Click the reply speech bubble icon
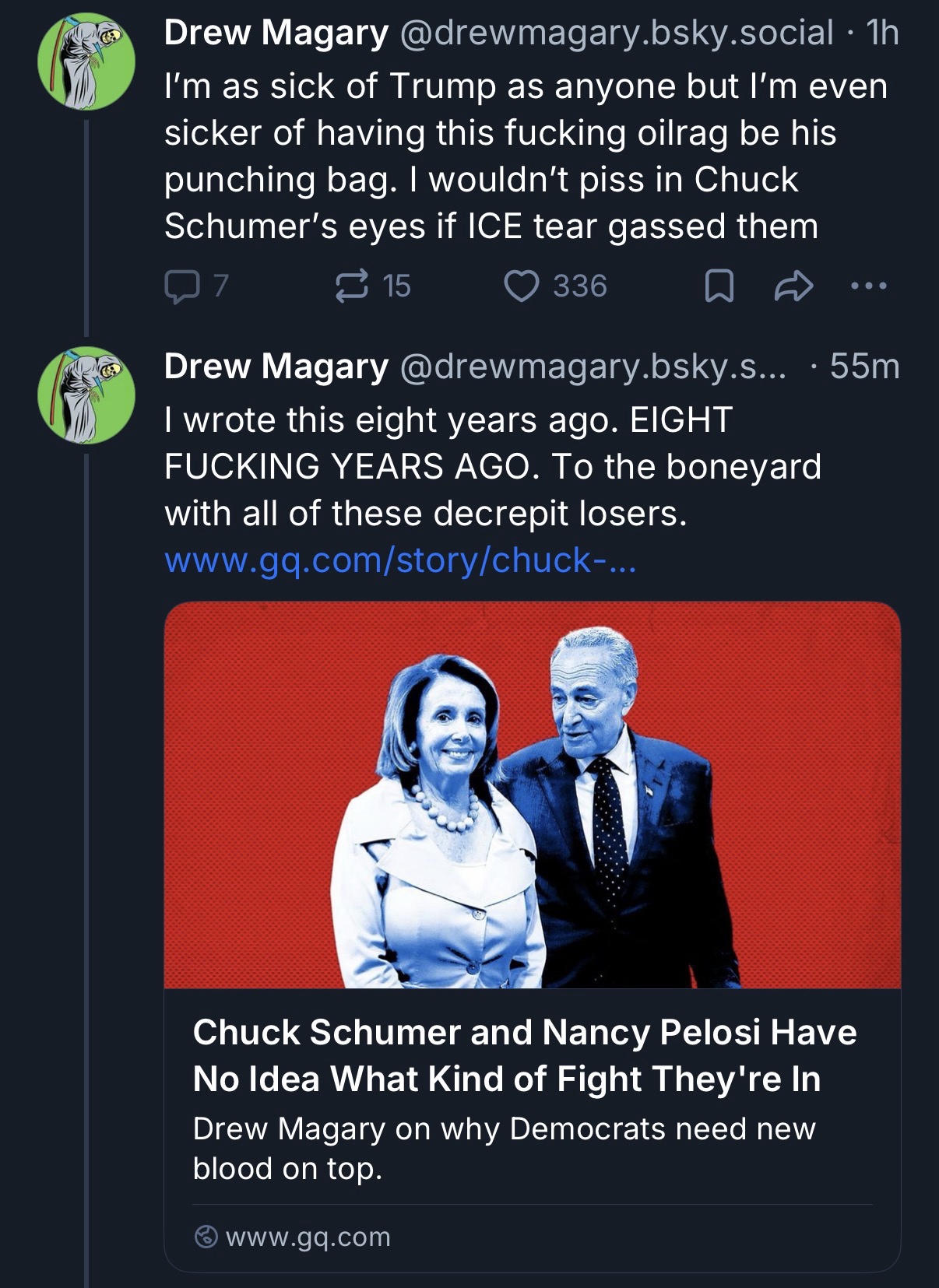Viewport: 939px width, 1288px height. click(x=181, y=286)
